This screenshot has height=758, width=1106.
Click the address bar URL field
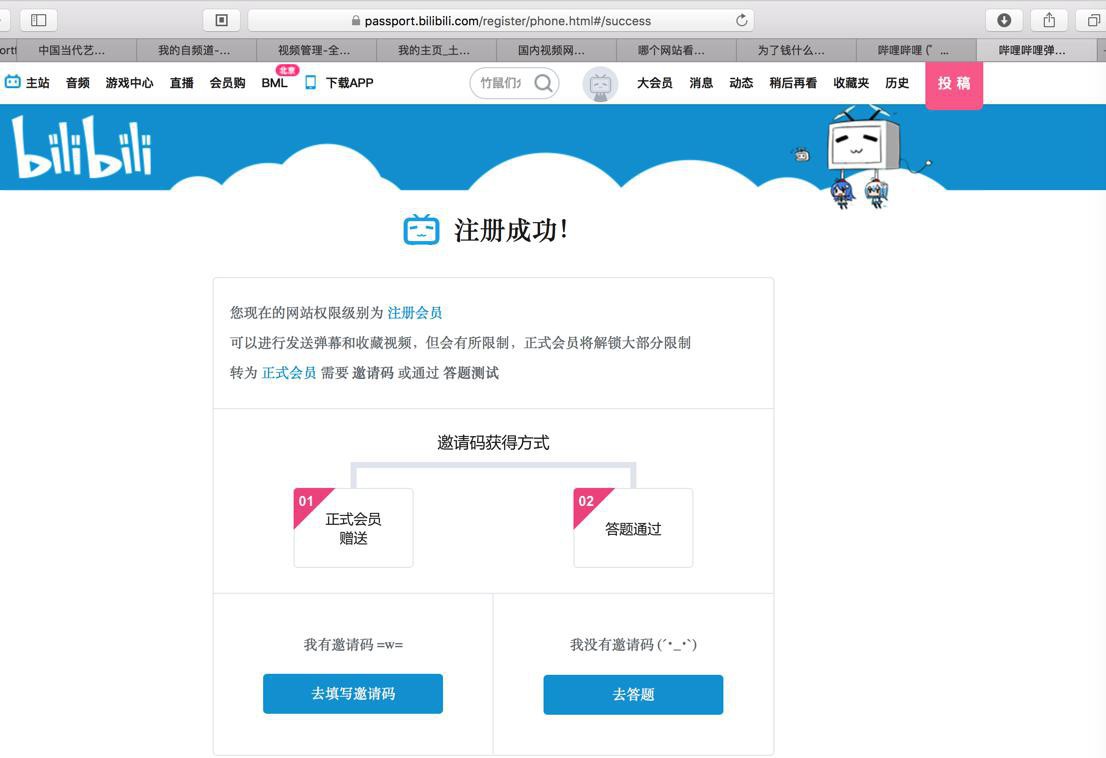(501, 20)
